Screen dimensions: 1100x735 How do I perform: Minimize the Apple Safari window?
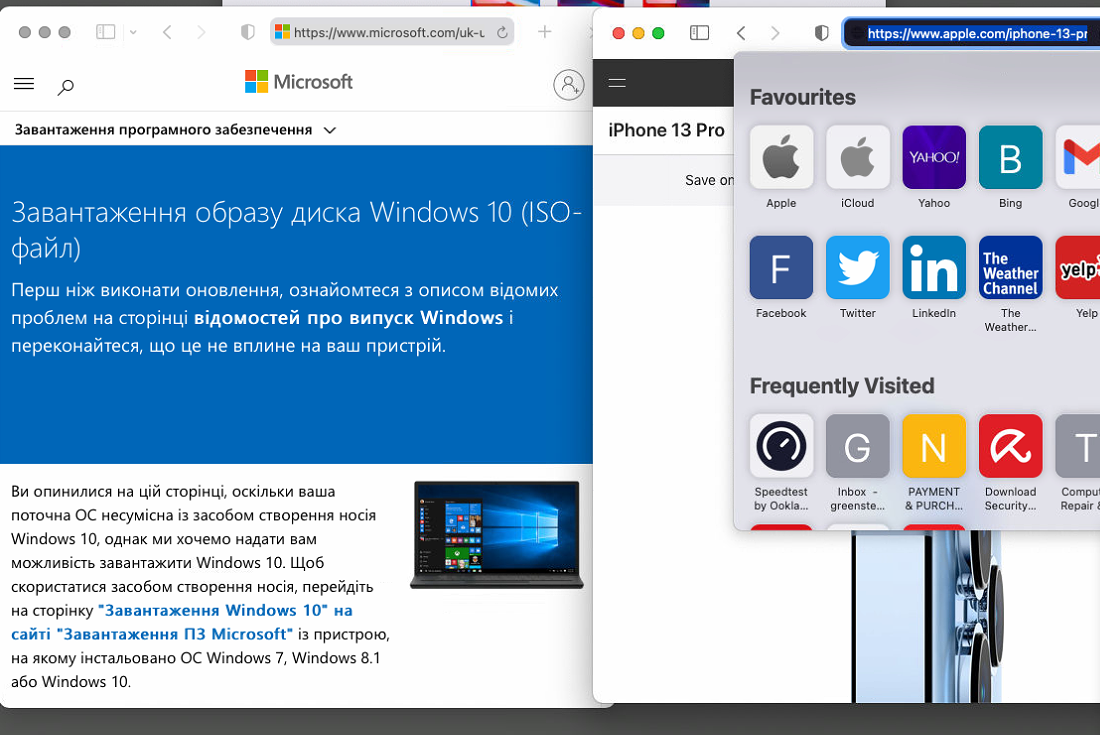click(638, 33)
